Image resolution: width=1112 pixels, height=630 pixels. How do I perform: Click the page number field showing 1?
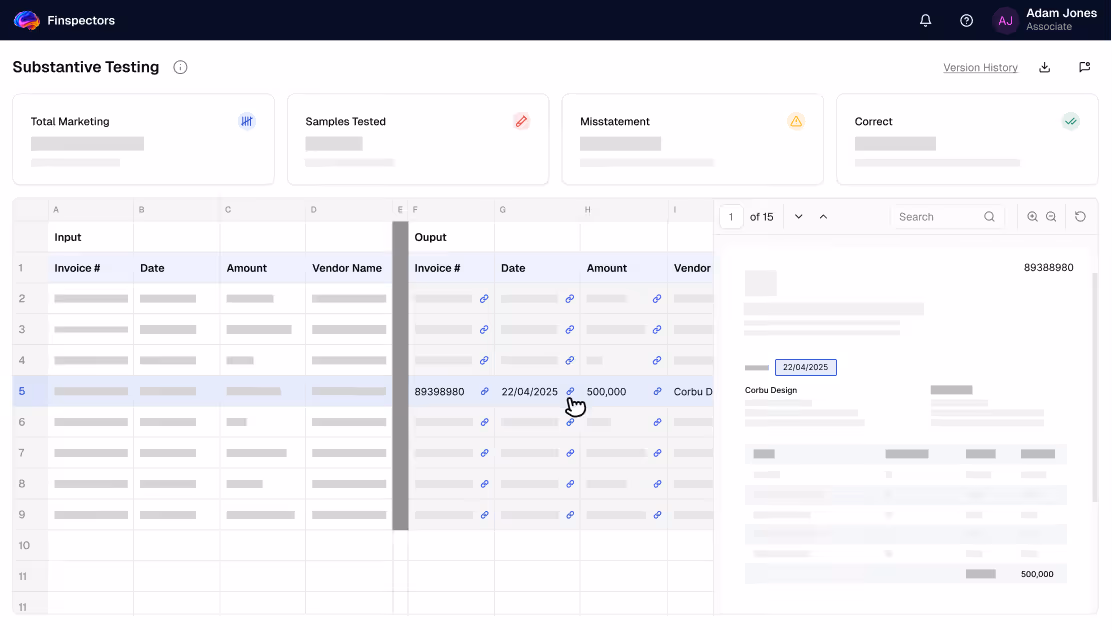(x=731, y=217)
